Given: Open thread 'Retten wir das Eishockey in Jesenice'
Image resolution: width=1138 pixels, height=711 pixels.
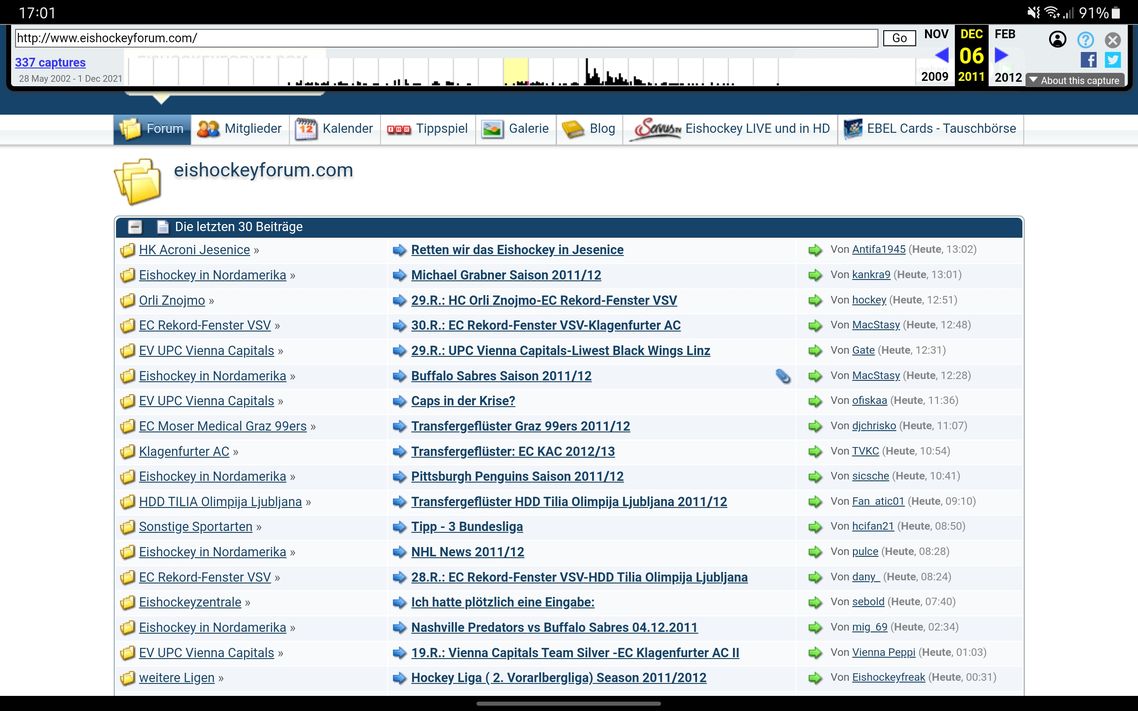Looking at the screenshot, I should tap(517, 250).
